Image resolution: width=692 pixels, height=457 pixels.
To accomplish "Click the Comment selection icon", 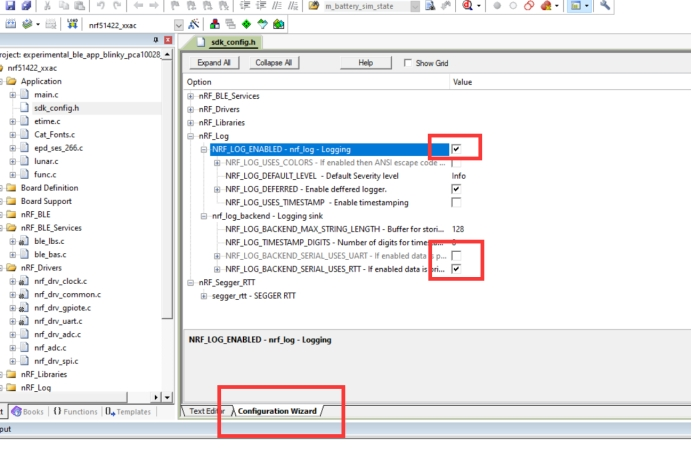I will [277, 5].
